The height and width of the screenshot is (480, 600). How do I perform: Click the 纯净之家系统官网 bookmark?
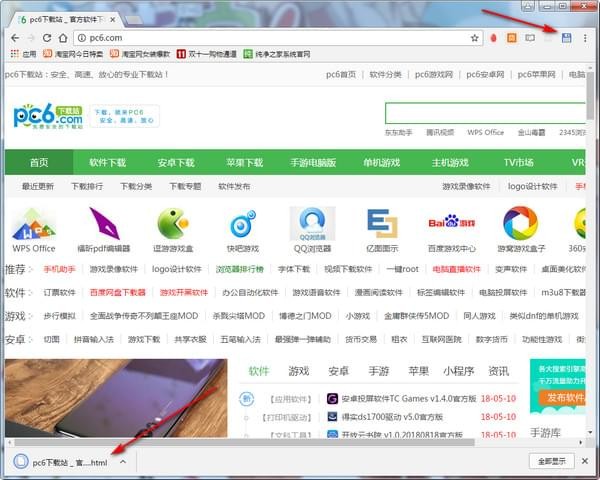[277, 54]
